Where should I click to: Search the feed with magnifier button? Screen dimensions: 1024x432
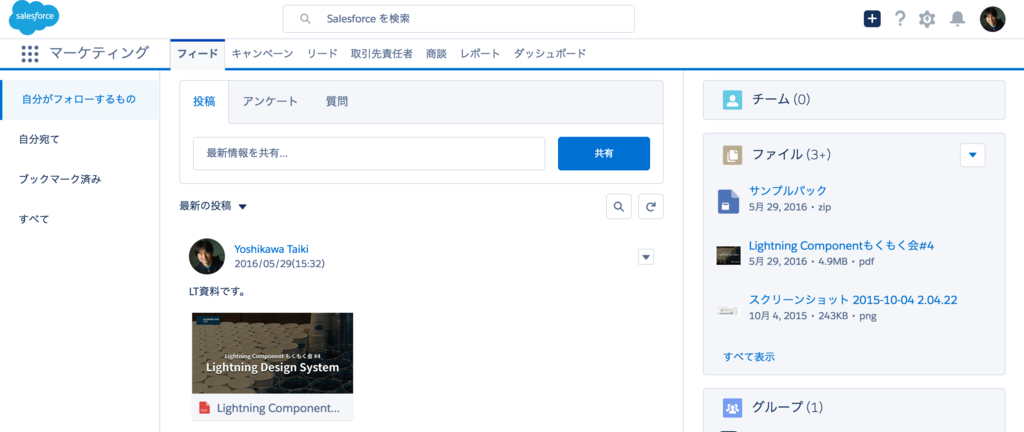pyautogui.click(x=618, y=207)
